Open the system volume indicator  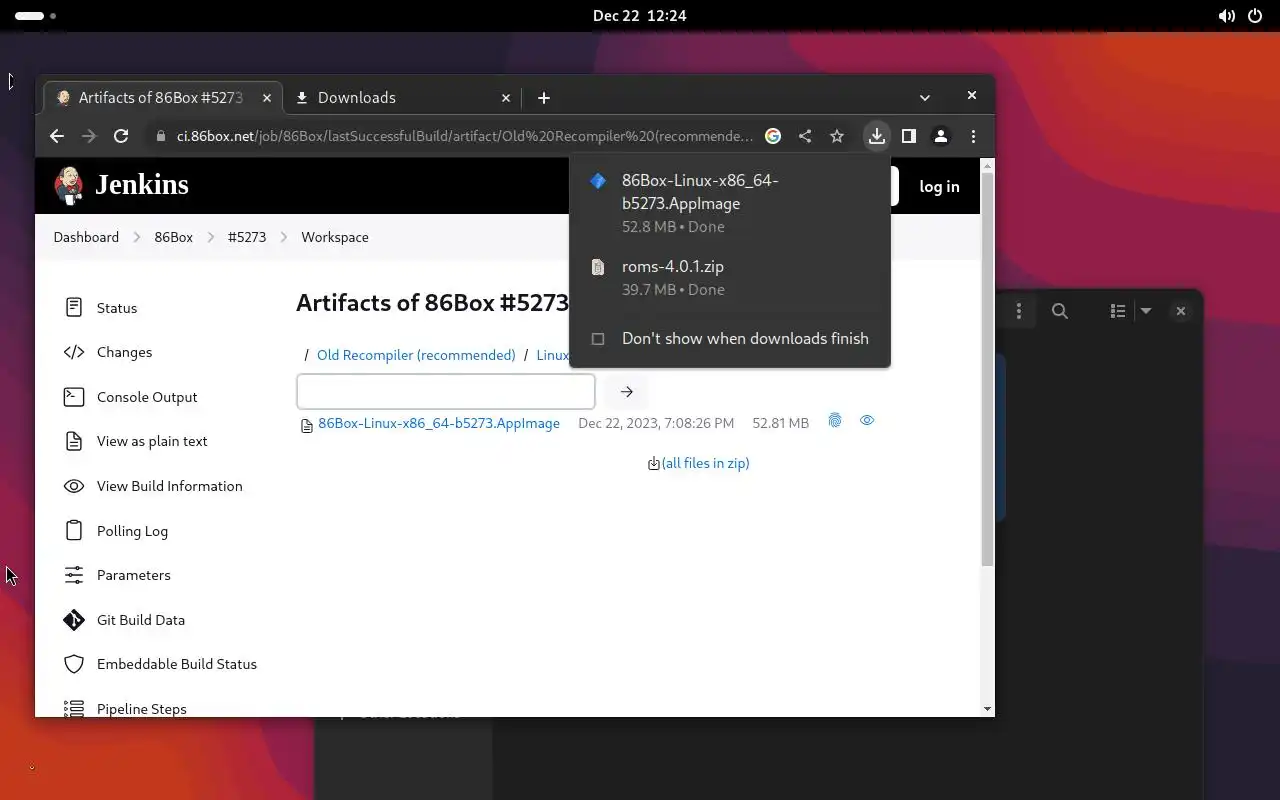click(x=1226, y=16)
